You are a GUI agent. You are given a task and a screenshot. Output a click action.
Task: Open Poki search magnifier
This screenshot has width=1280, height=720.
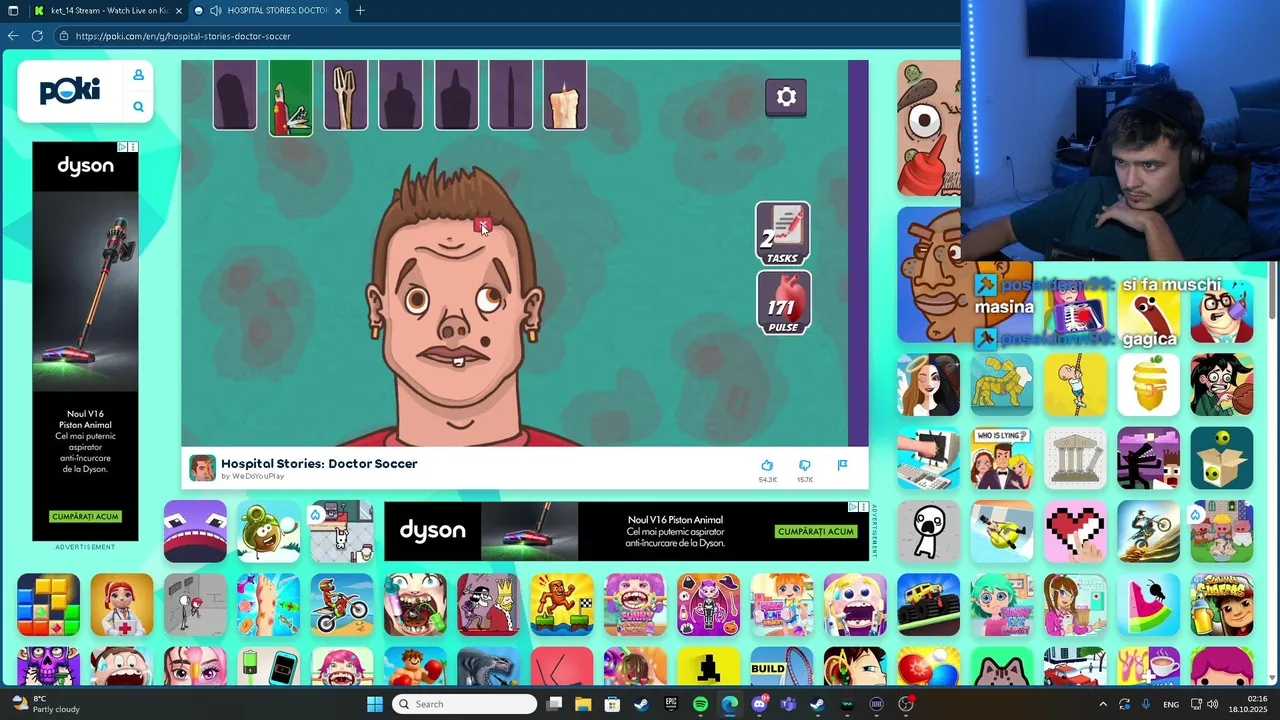coord(138,107)
